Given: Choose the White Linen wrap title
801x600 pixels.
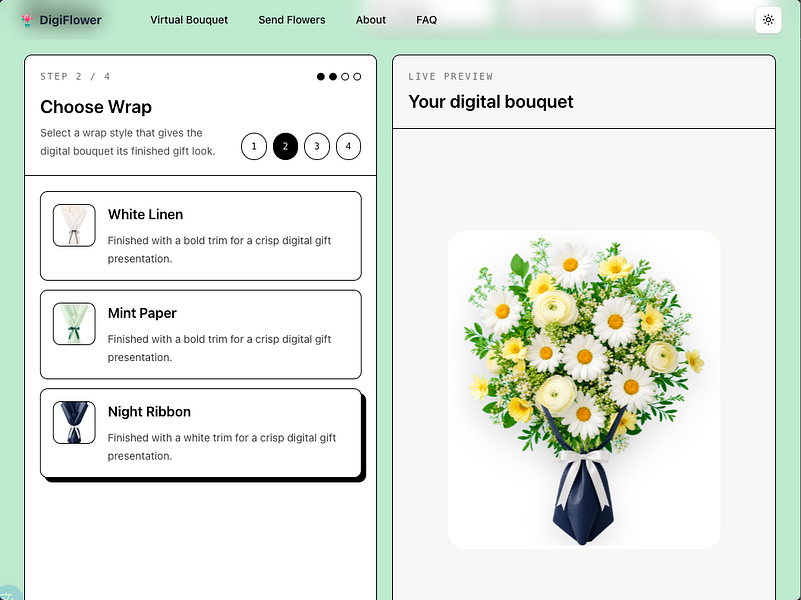Looking at the screenshot, I should (146, 214).
